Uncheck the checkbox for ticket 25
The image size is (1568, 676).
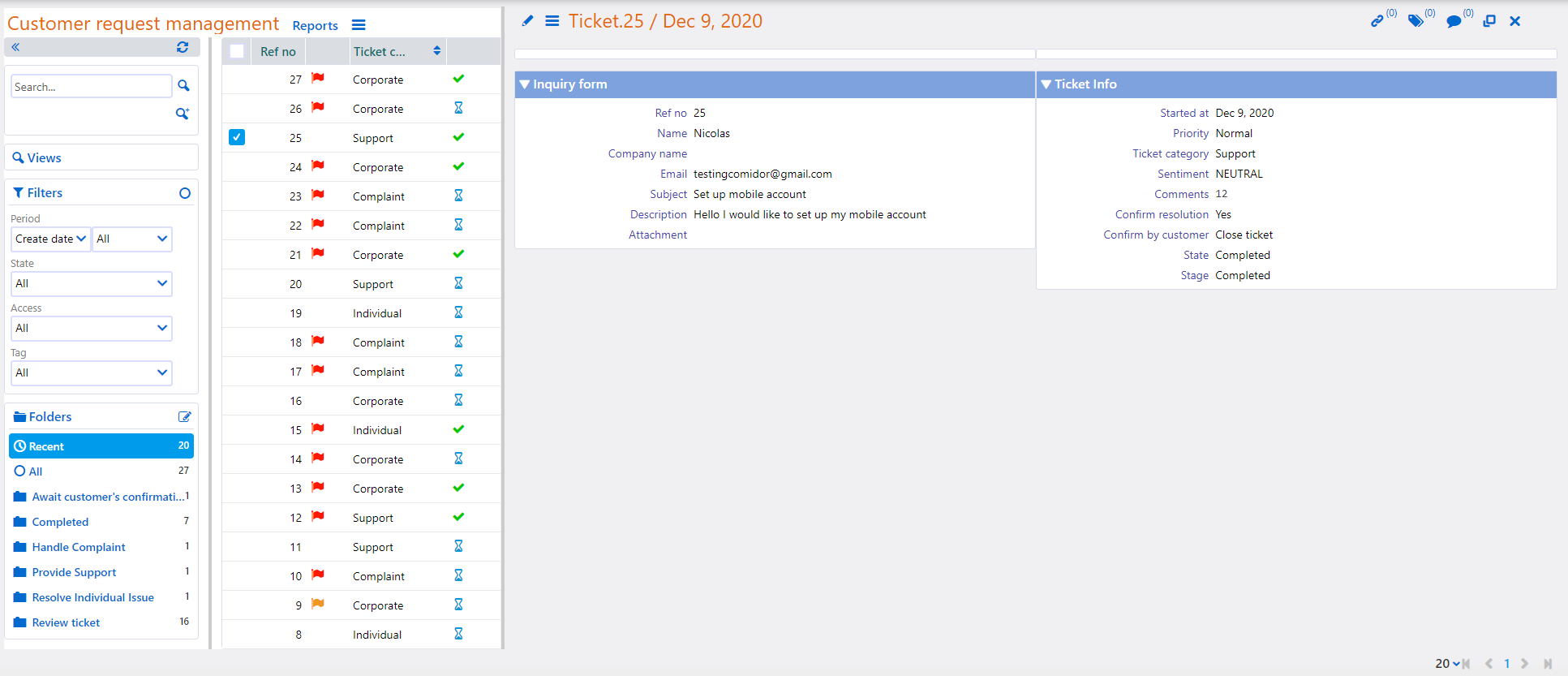click(x=237, y=137)
